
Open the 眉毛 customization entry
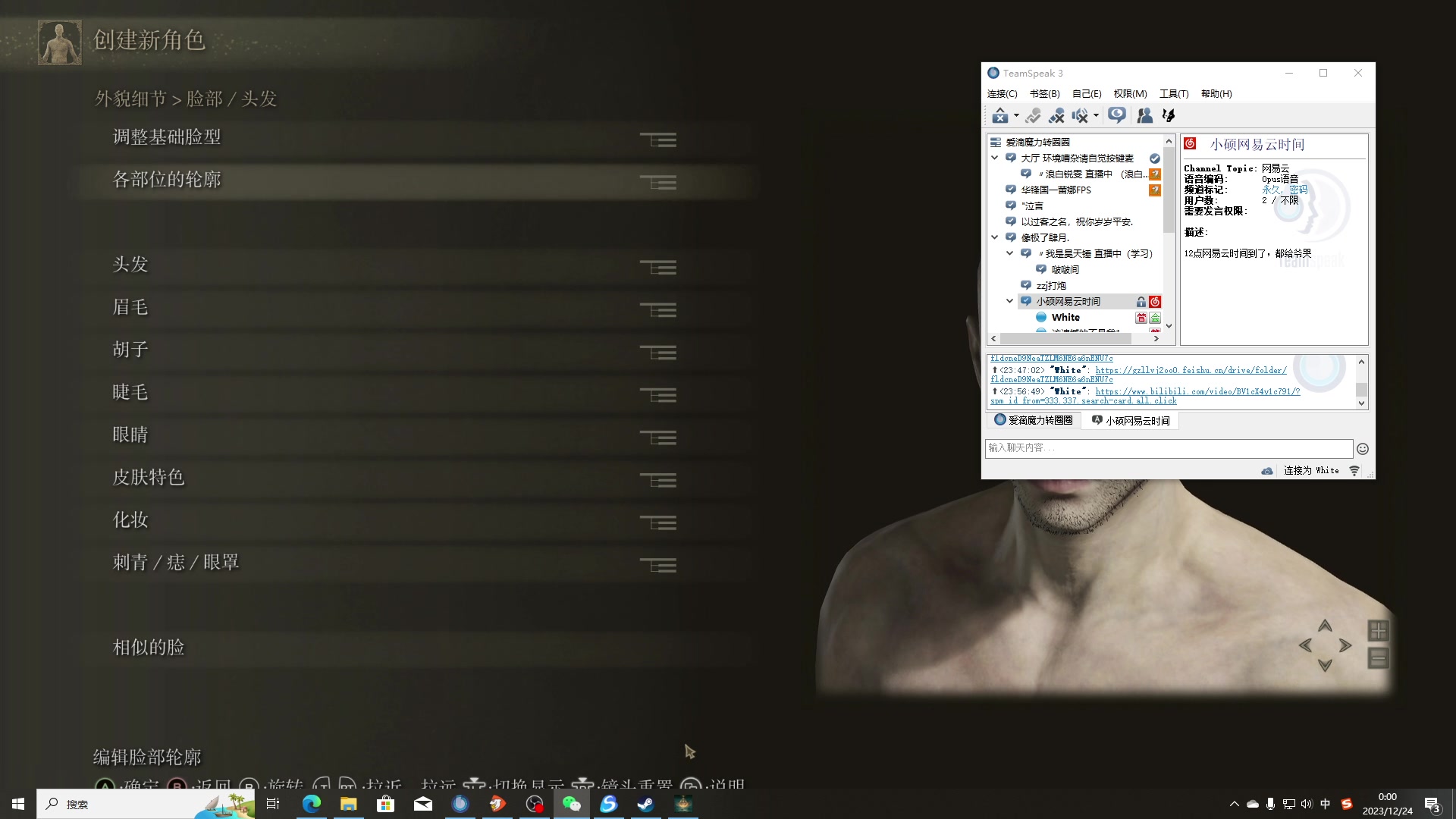coord(394,307)
